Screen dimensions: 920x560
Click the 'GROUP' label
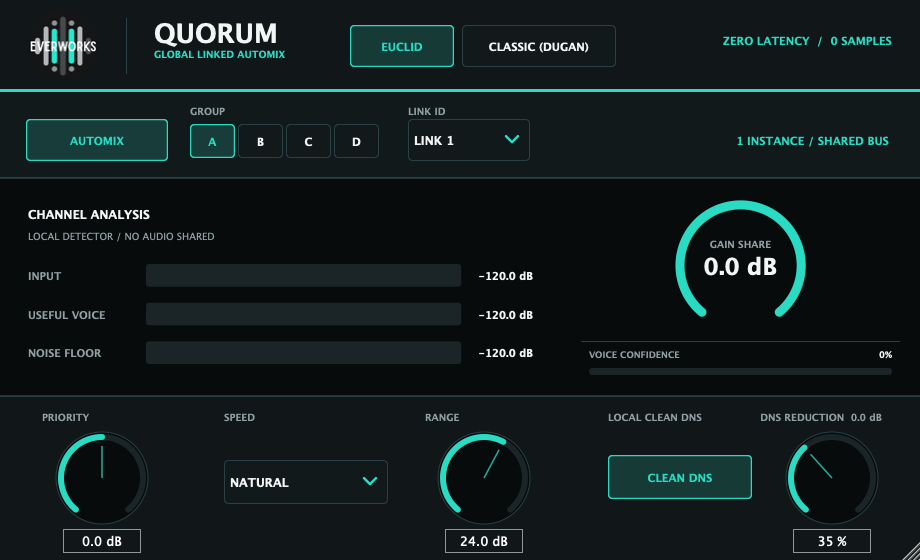click(x=208, y=112)
